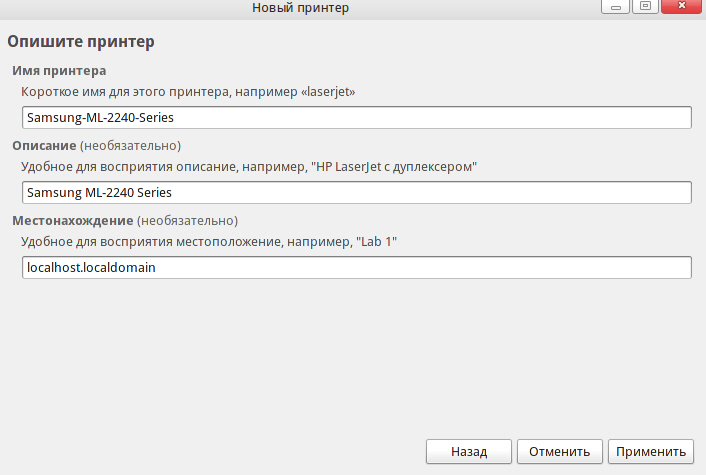This screenshot has width=706, height=475.
Task: Click the Применить button to apply
Action: tap(651, 451)
